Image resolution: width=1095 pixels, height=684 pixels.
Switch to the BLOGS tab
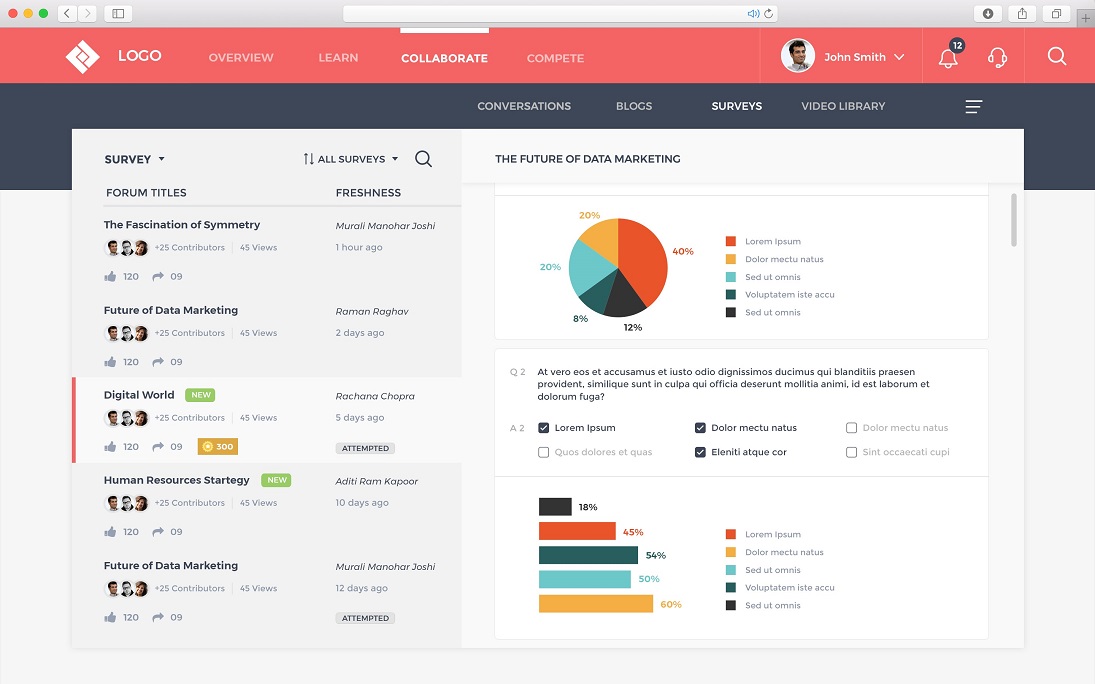point(634,106)
